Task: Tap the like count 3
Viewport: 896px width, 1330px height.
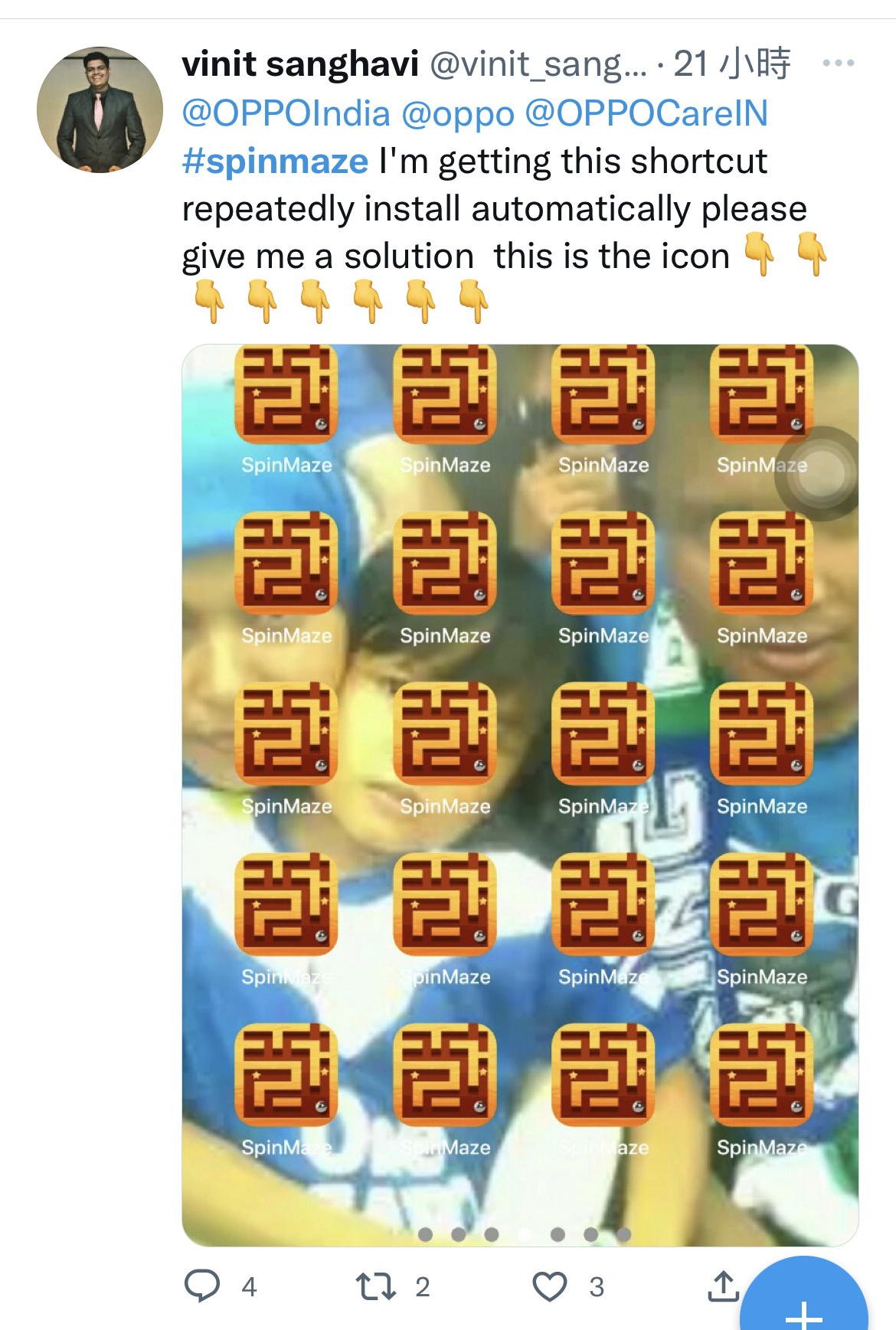Action: (x=597, y=1287)
